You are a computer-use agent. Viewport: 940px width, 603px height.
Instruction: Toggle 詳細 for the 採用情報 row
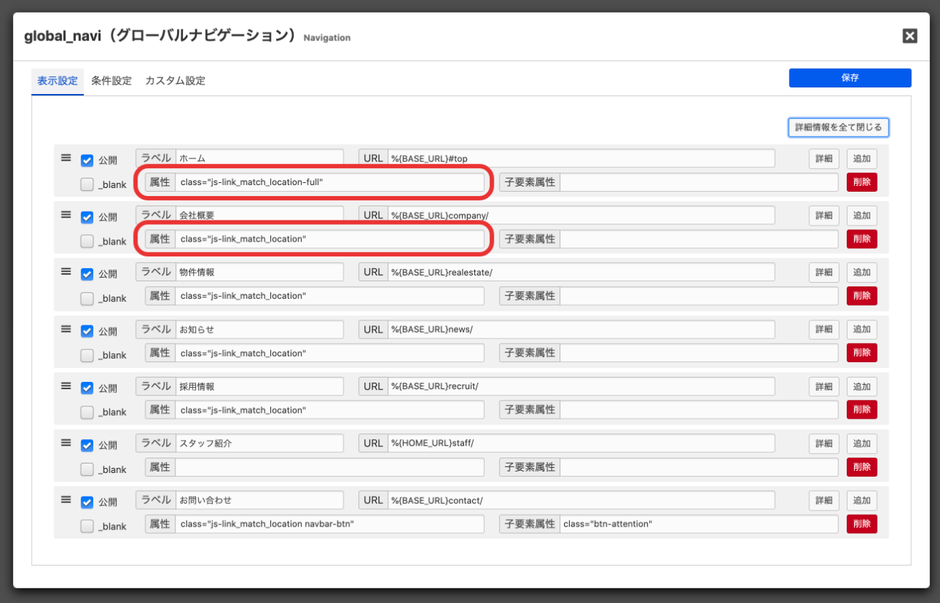[x=823, y=387]
